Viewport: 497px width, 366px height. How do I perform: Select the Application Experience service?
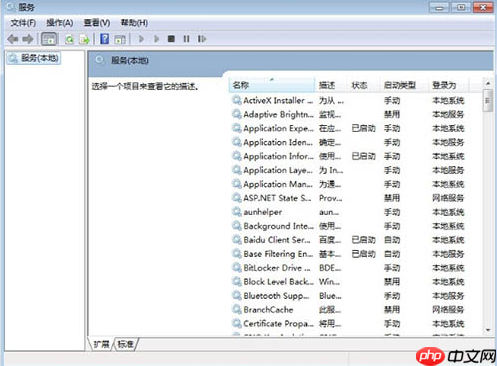[x=348, y=128]
